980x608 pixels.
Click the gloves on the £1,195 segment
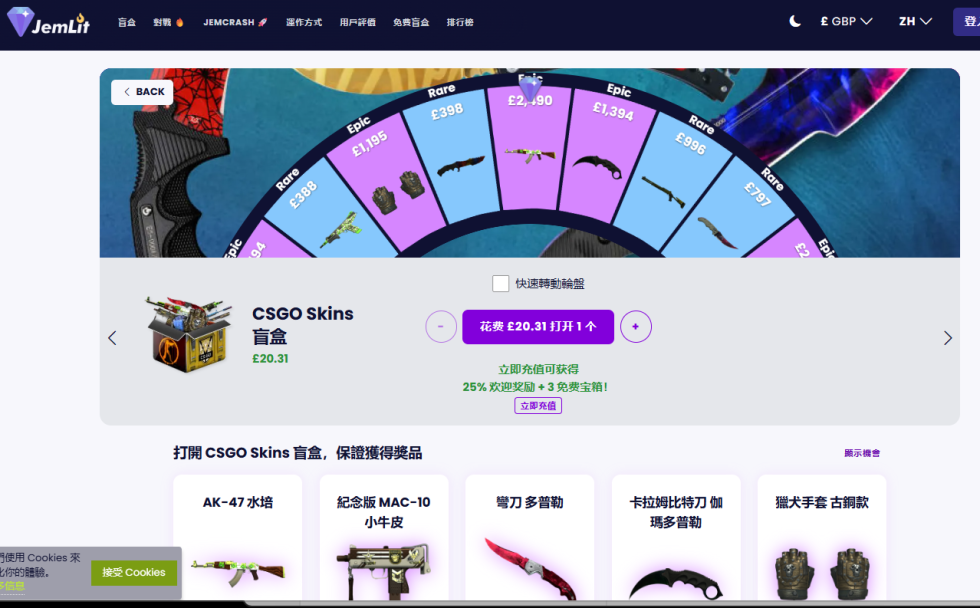(x=399, y=192)
